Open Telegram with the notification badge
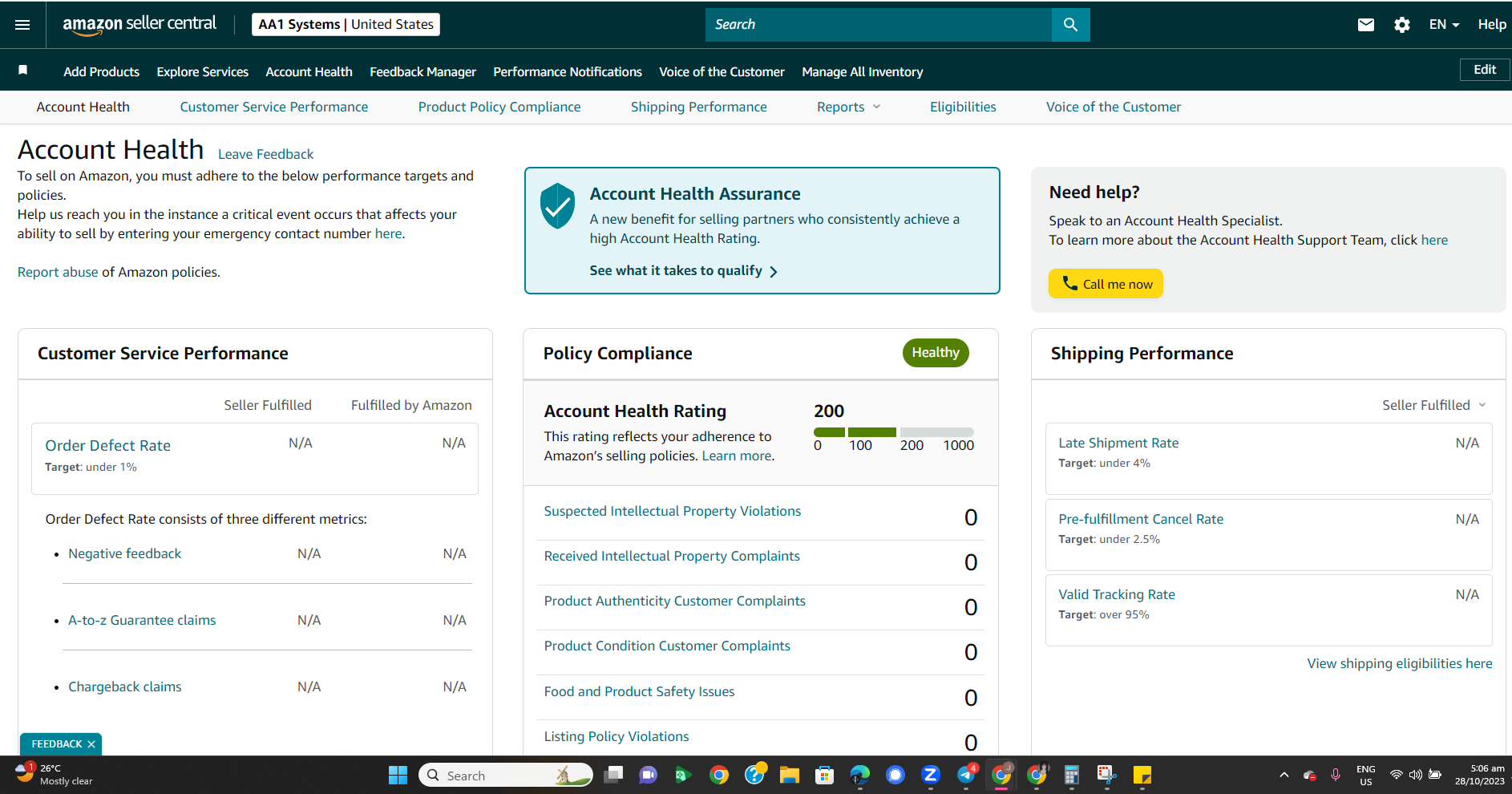1512x794 pixels. [x=967, y=775]
